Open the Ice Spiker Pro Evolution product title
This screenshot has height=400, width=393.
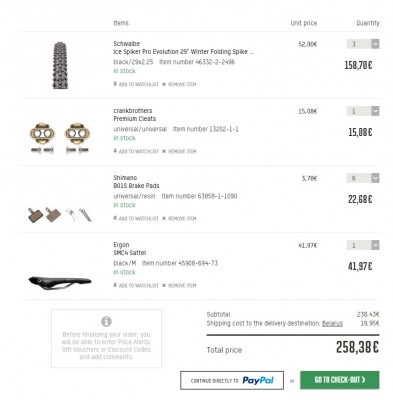(x=183, y=52)
